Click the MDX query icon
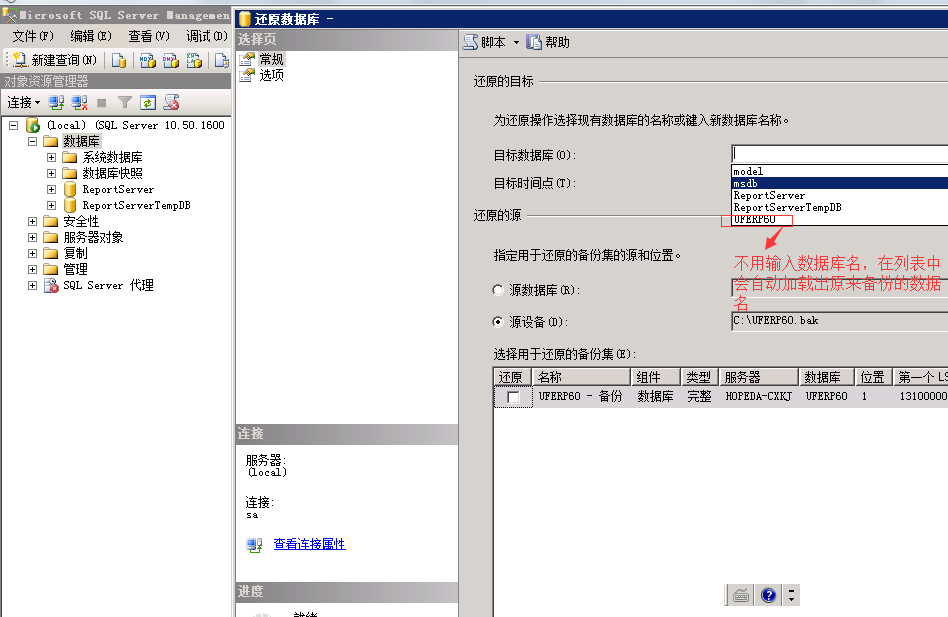The height and width of the screenshot is (617, 948). pyautogui.click(x=148, y=60)
